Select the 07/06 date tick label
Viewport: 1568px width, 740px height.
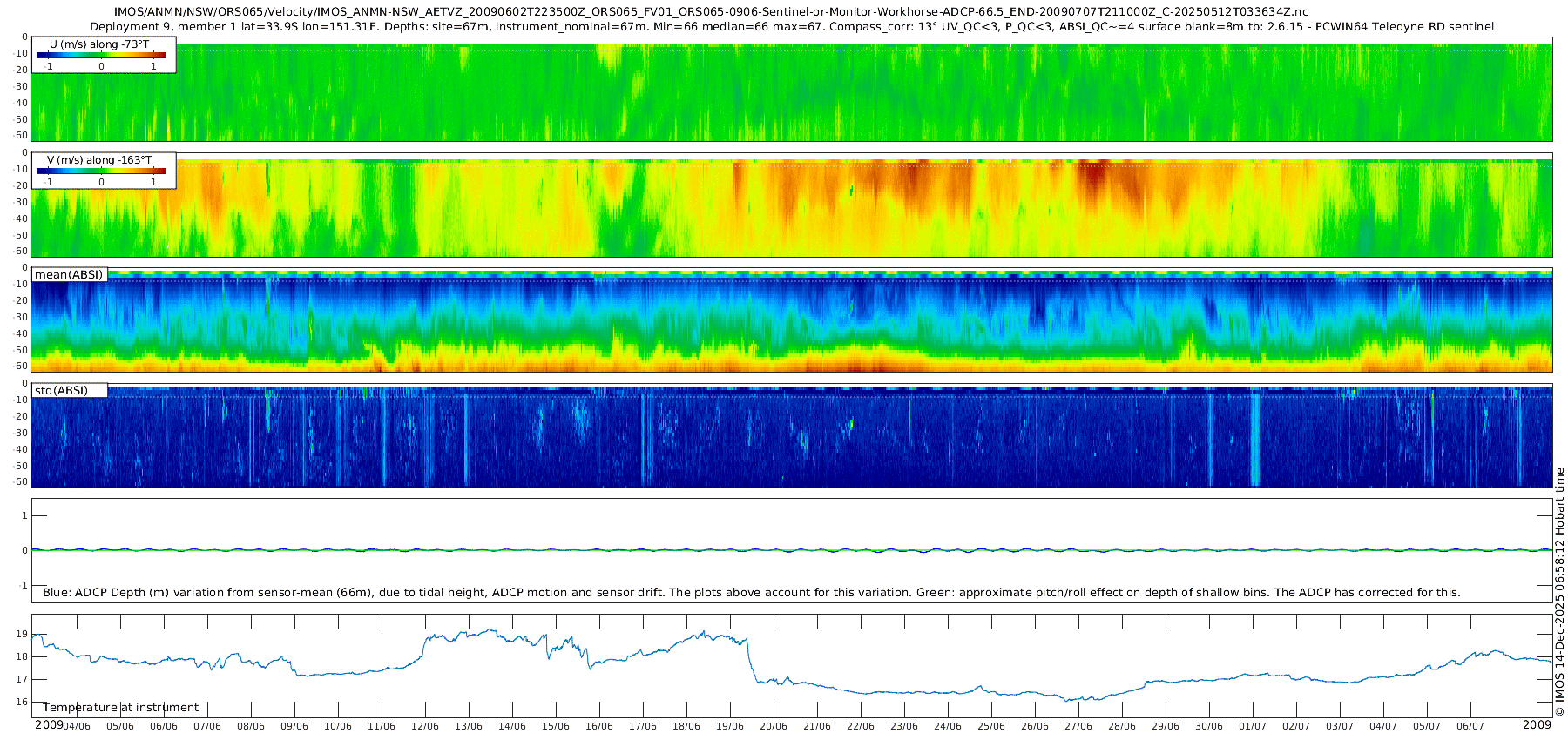(x=207, y=726)
